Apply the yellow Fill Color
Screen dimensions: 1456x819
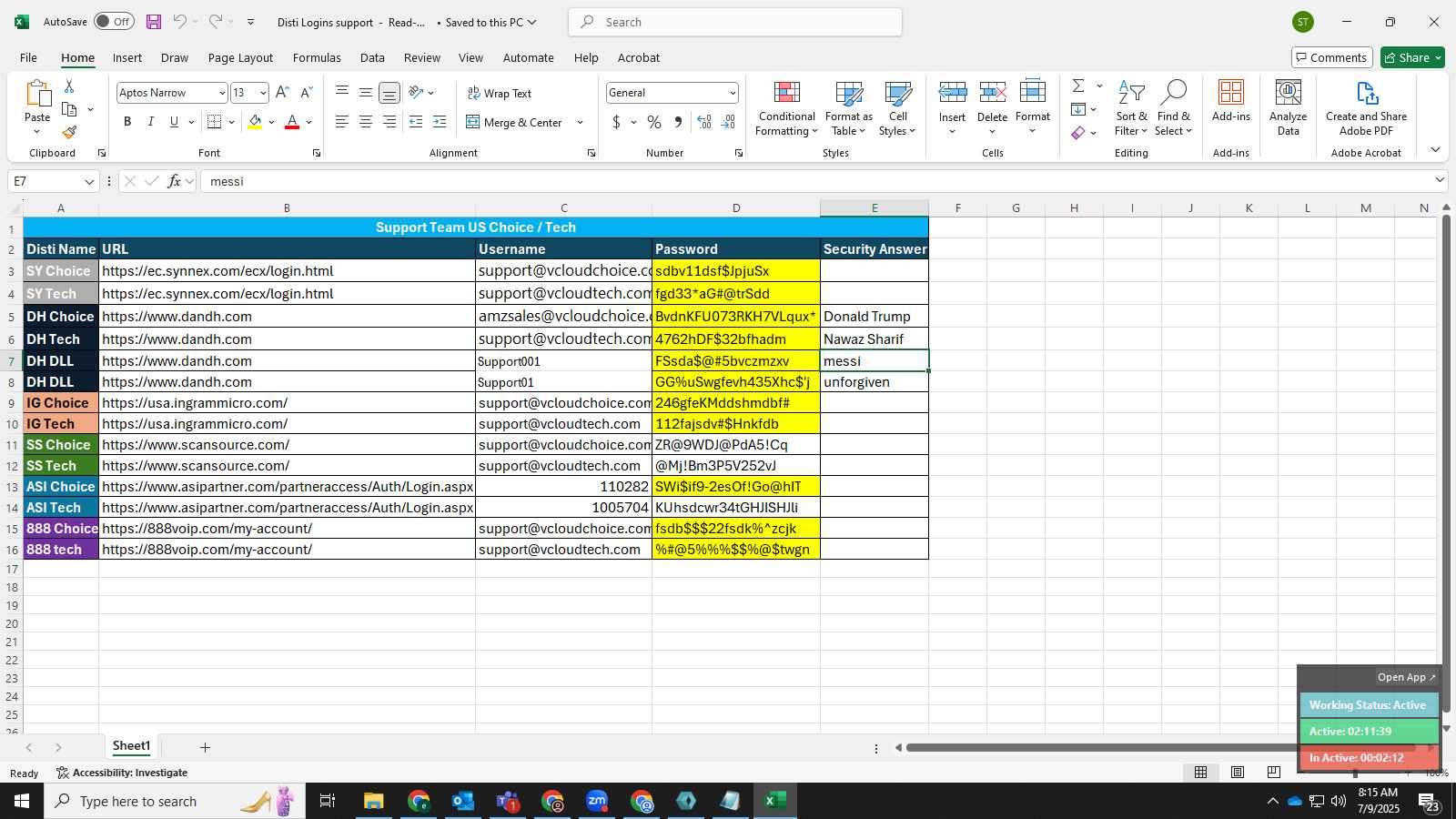(255, 122)
